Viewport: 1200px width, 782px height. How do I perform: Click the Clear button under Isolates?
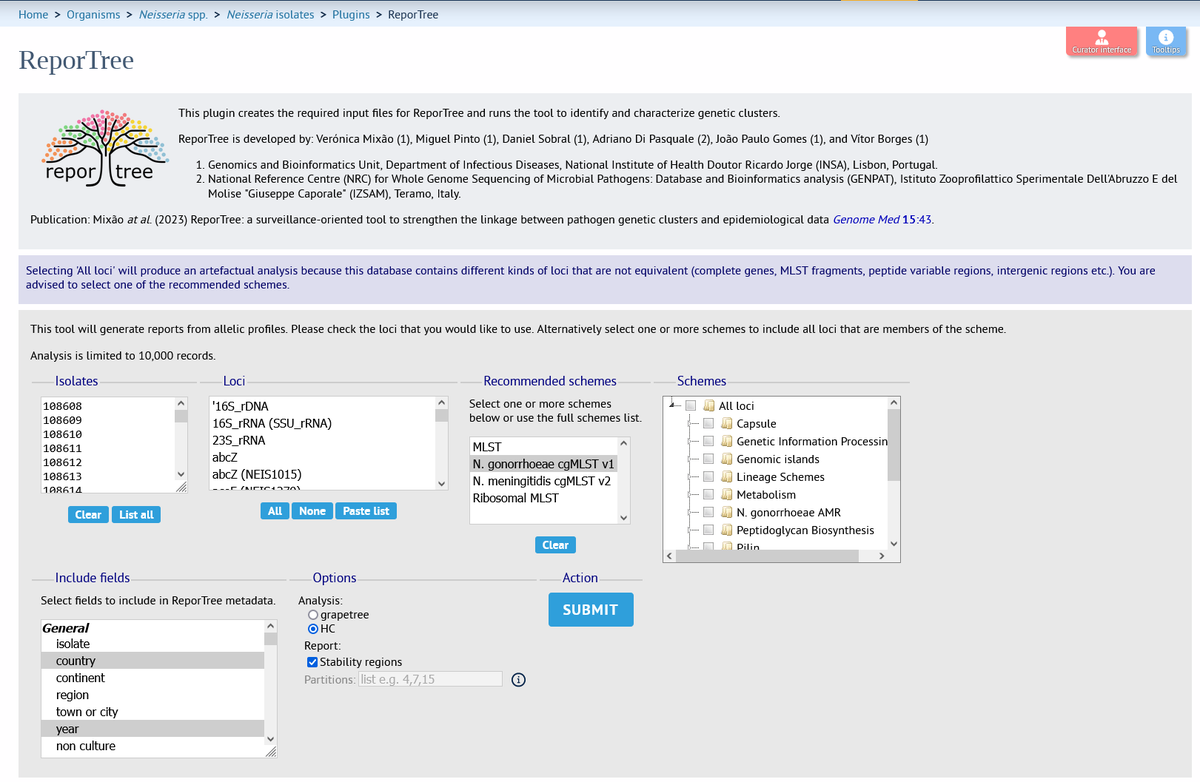pos(88,514)
